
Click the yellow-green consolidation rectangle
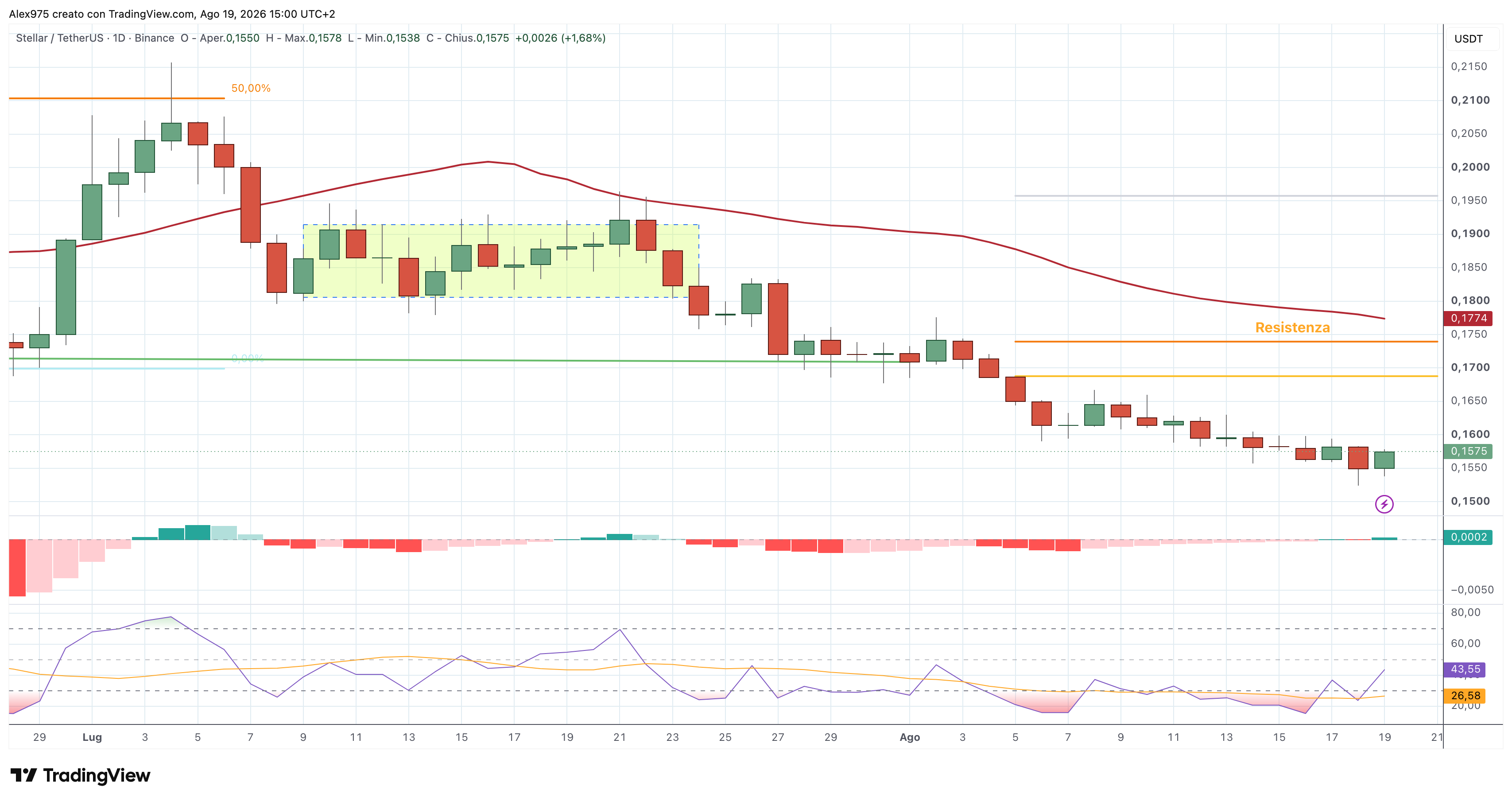(x=500, y=261)
